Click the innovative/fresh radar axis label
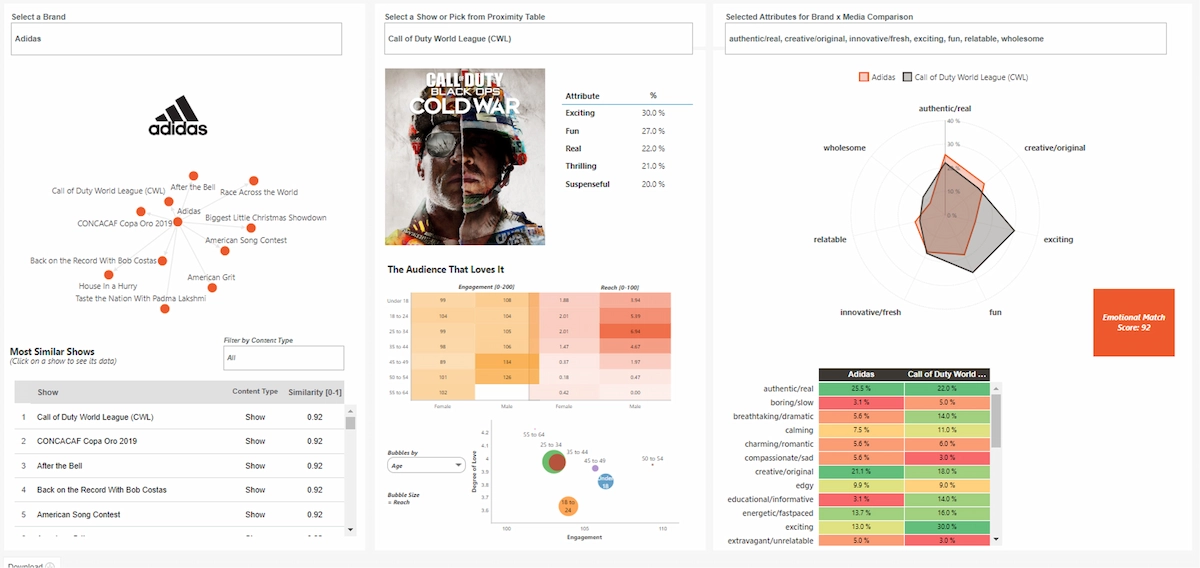1200x568 pixels. (x=871, y=313)
